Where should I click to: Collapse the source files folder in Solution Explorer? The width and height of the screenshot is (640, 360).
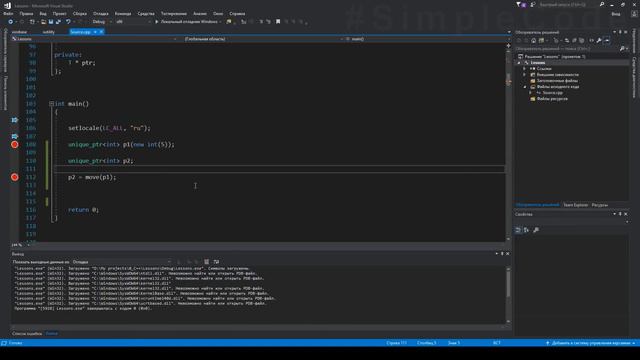pos(525,87)
